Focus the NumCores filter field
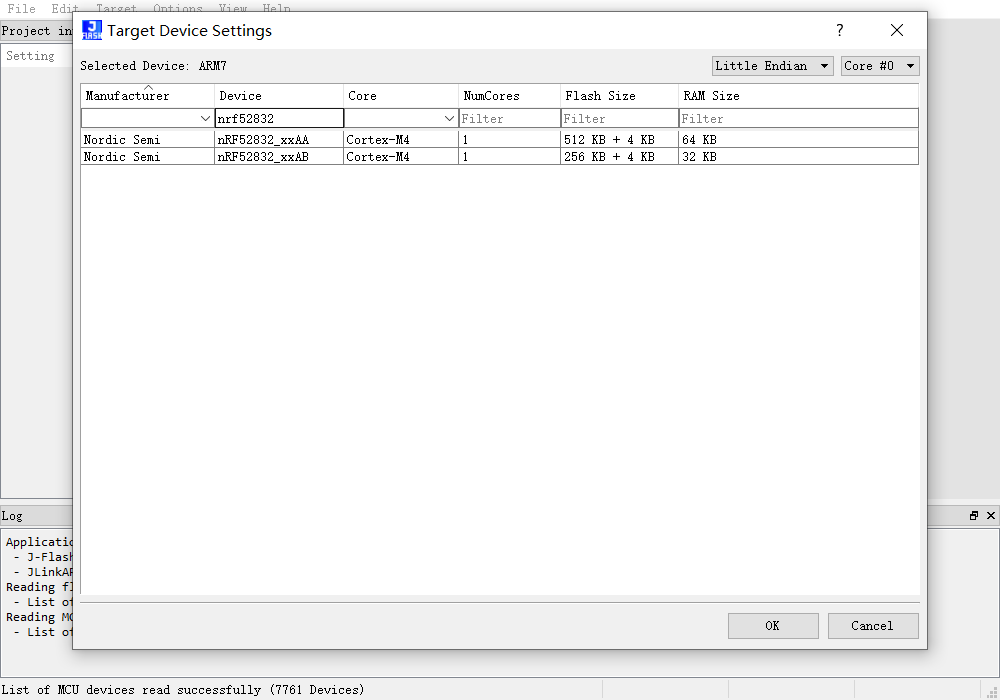Screen dimensions: 1000x700 (510, 119)
